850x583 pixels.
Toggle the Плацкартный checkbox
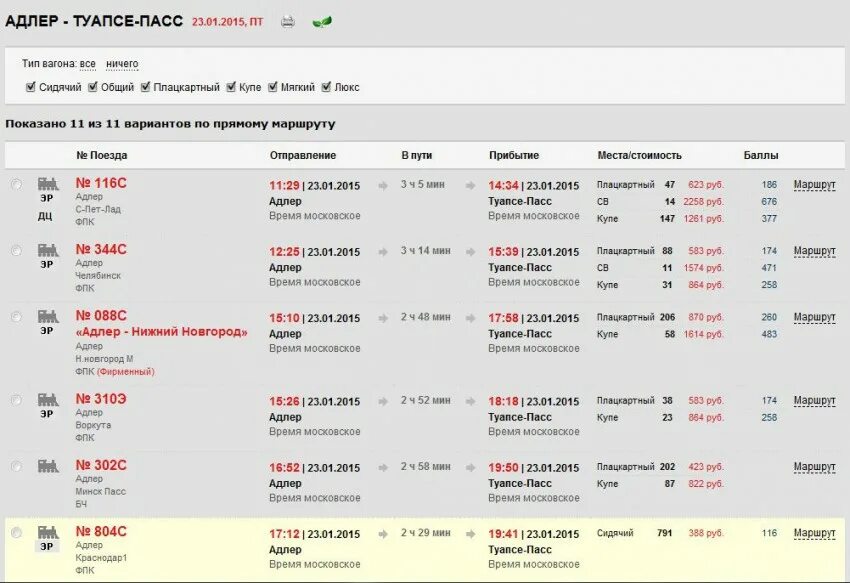(145, 87)
